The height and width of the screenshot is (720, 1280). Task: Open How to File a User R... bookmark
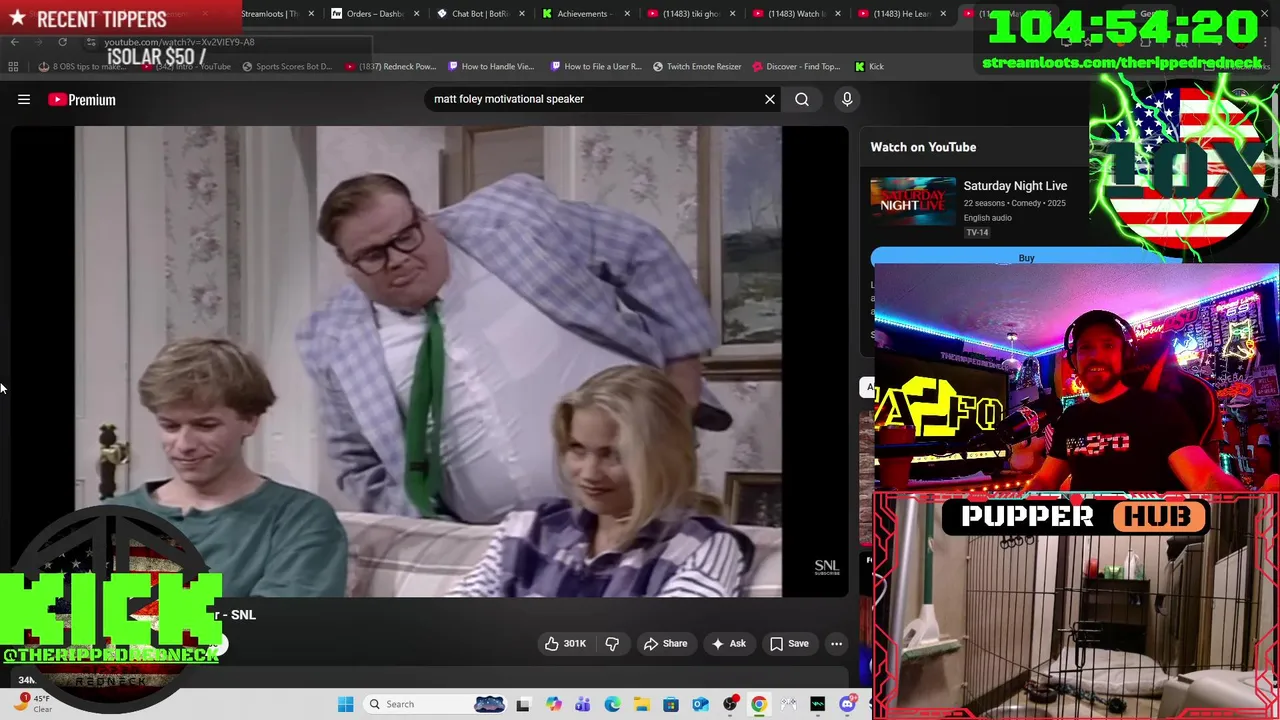click(596, 67)
